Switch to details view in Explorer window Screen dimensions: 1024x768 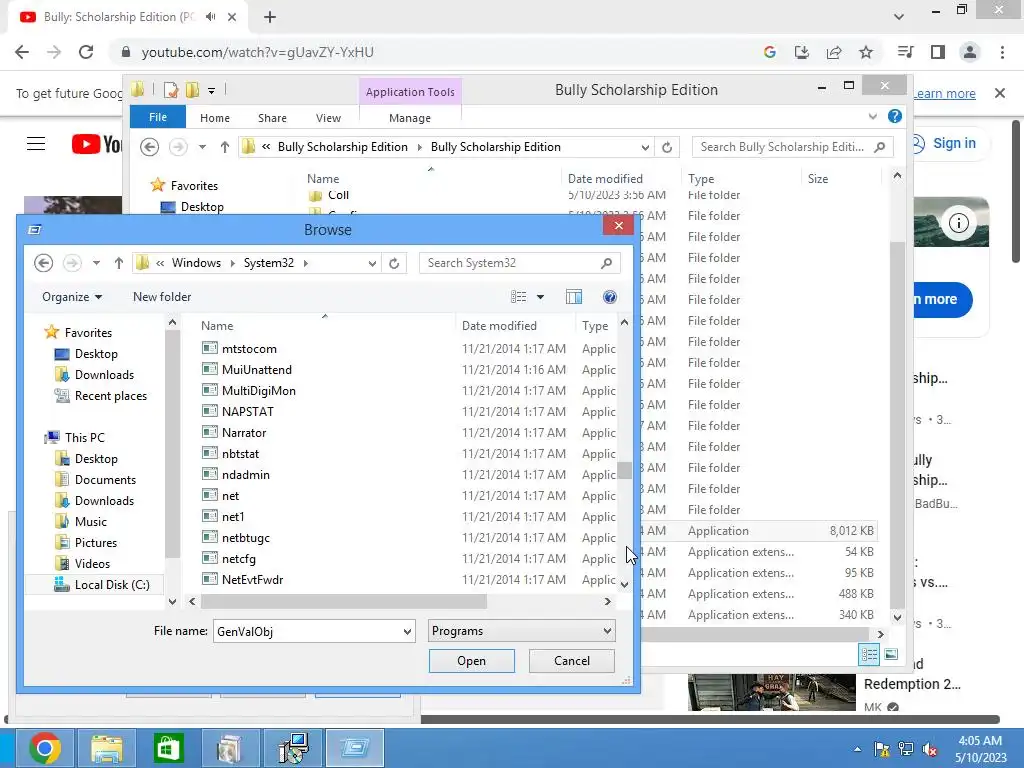point(869,654)
